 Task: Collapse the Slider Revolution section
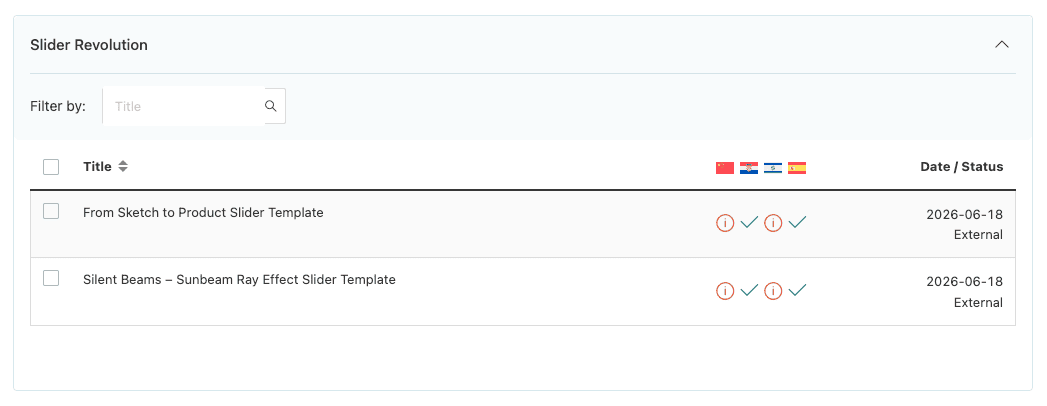pyautogui.click(x=1002, y=45)
